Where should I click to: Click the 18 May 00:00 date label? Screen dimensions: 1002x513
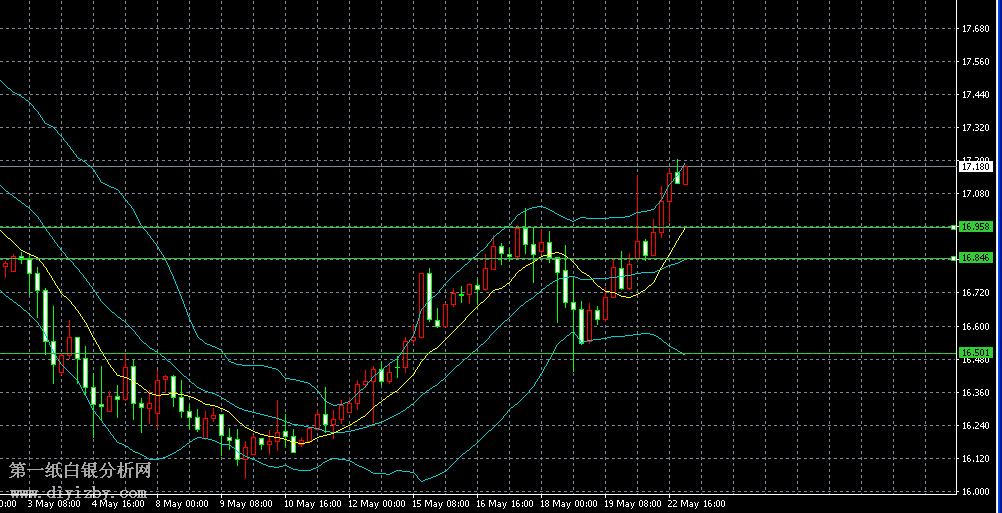click(x=570, y=504)
